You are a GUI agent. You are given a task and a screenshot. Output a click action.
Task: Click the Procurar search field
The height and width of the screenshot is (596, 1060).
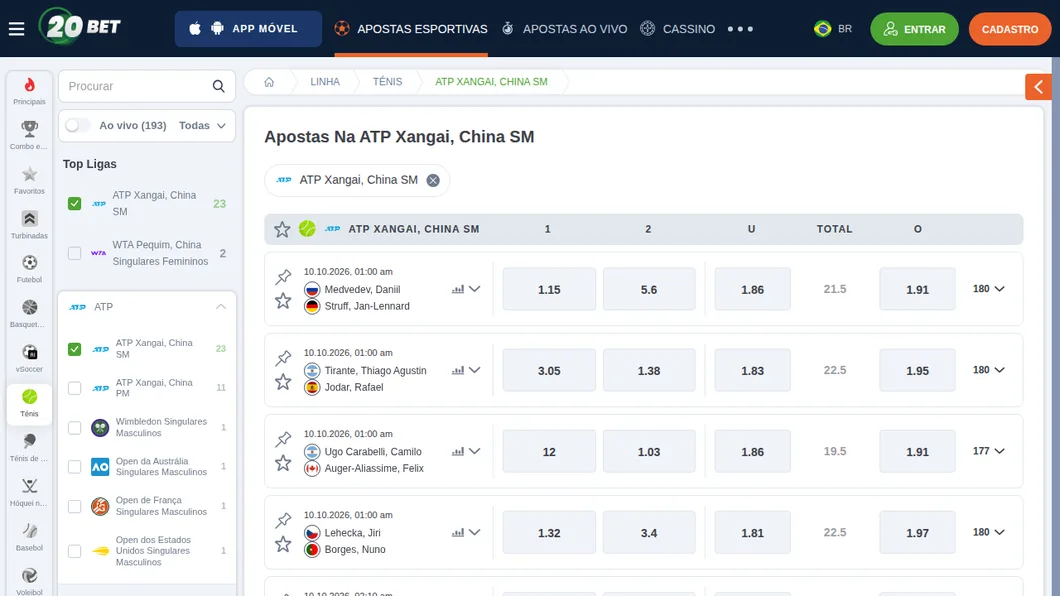(147, 86)
